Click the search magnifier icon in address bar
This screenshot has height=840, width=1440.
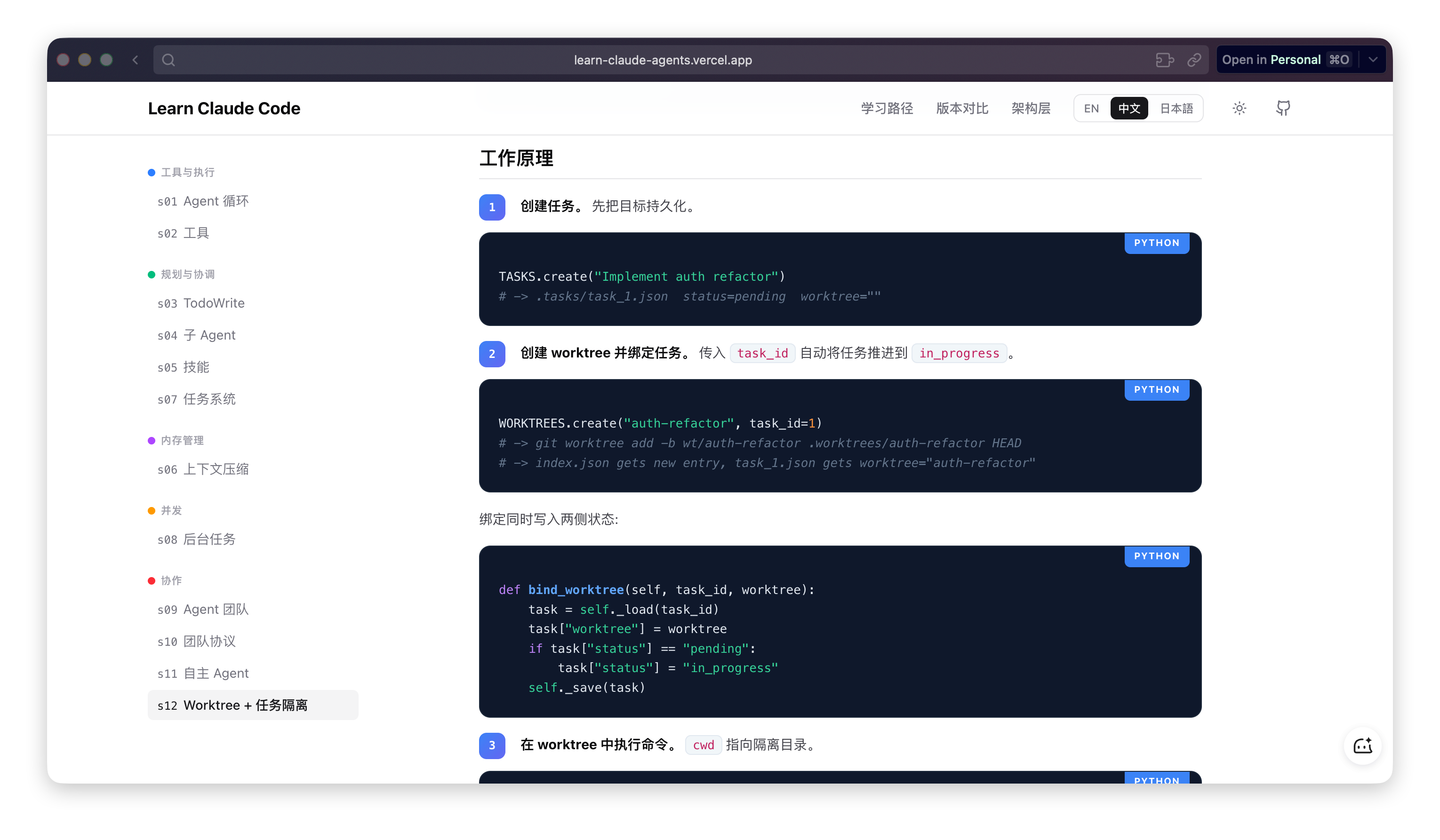pos(168,60)
